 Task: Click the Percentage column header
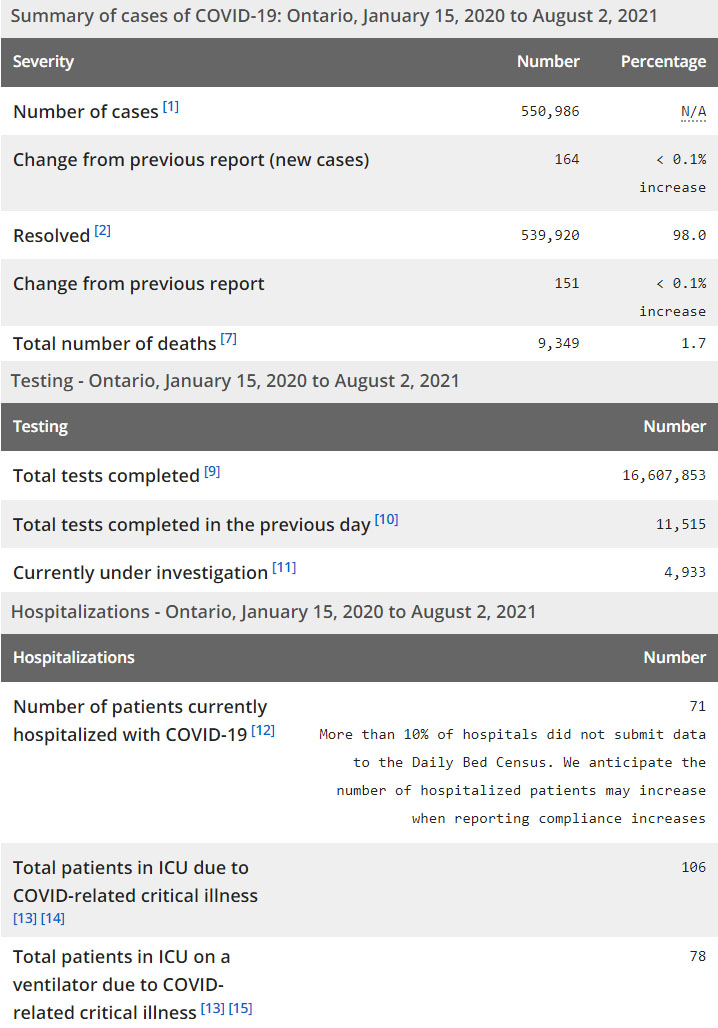(x=663, y=62)
